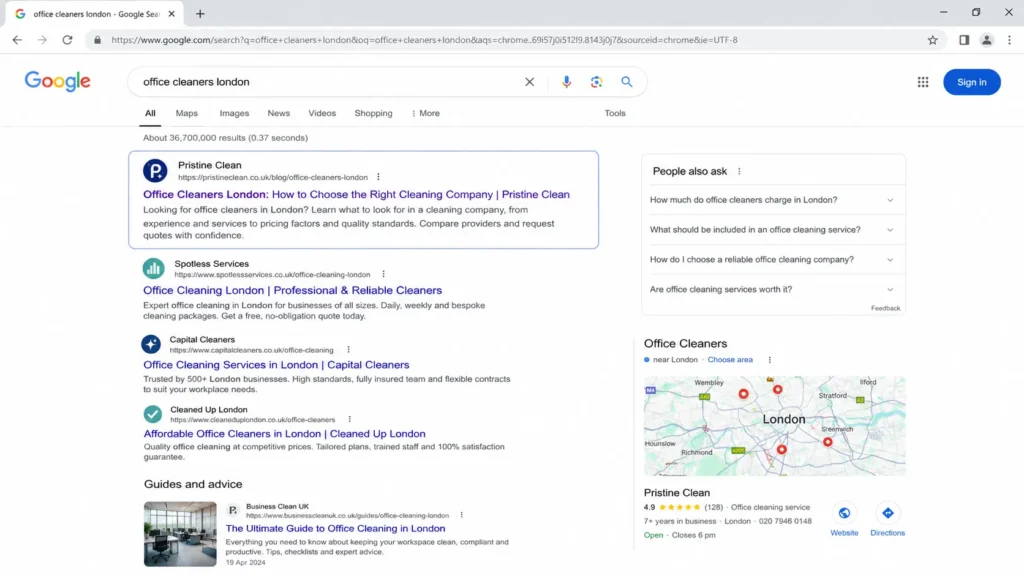Open options for Pristine Clean result
Image resolution: width=1024 pixels, height=576 pixels.
coord(378,177)
